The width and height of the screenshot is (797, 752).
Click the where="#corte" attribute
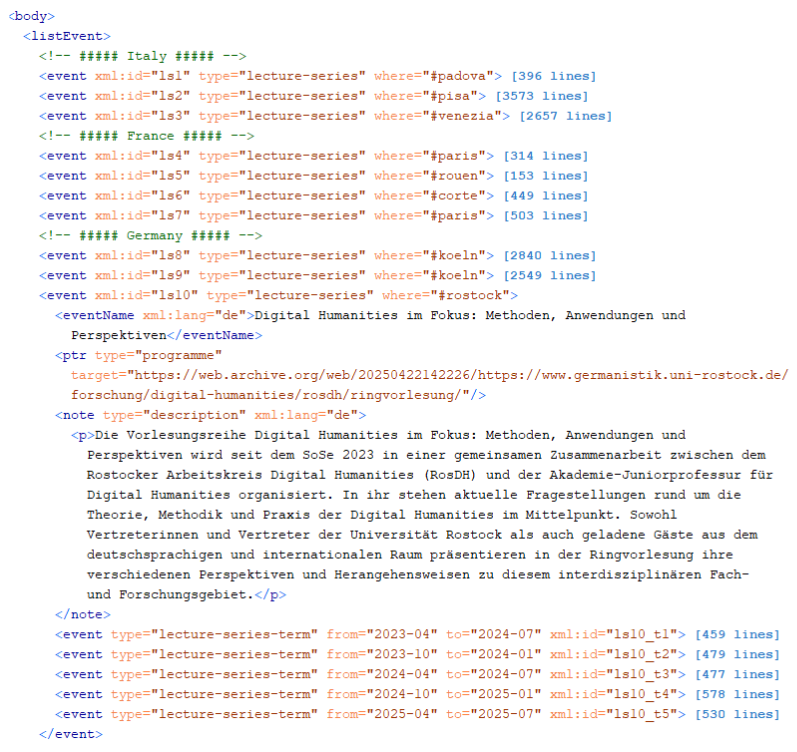[430, 196]
